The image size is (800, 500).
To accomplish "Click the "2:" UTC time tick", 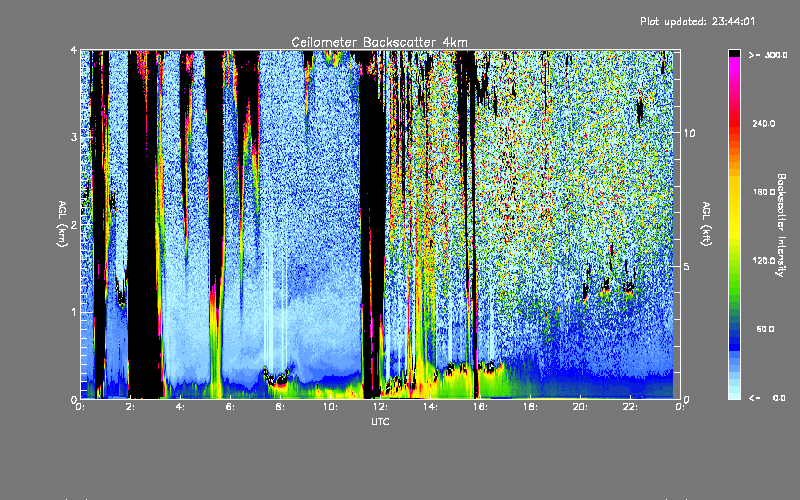I will pyautogui.click(x=131, y=407).
